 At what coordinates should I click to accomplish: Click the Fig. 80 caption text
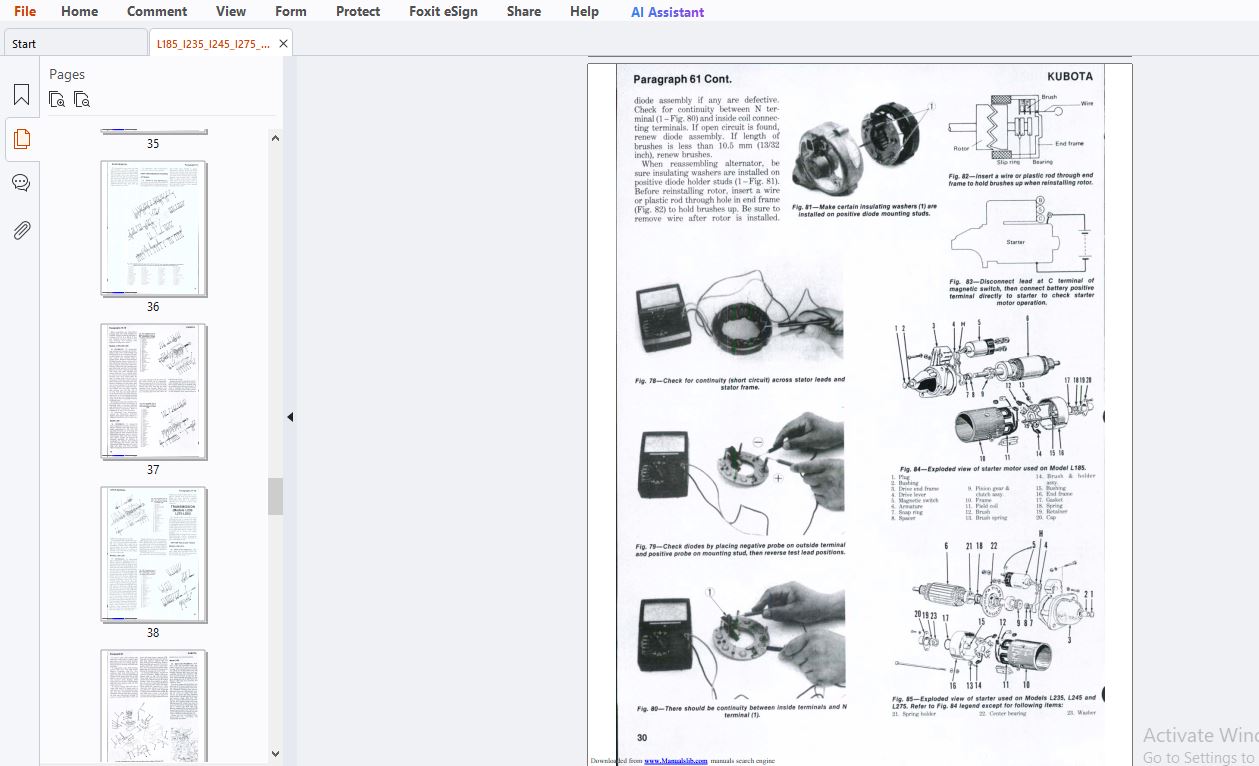point(741,711)
